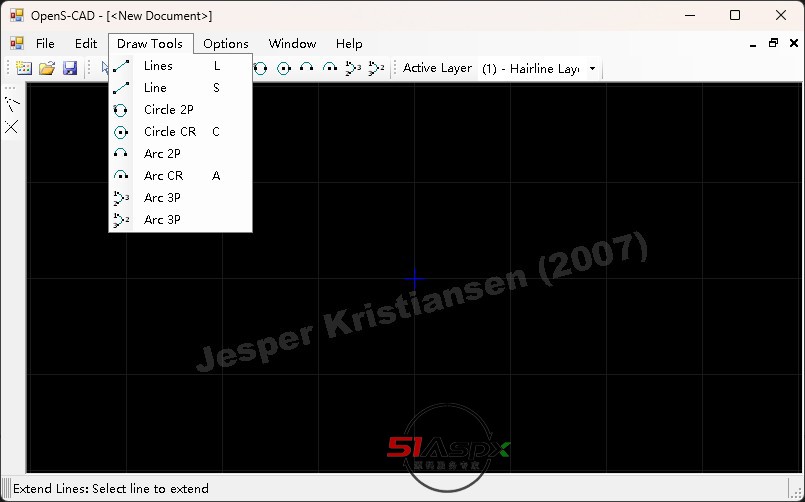Select the Arc 2P tool in the toolbar
The width and height of the screenshot is (805, 502).
[x=306, y=68]
